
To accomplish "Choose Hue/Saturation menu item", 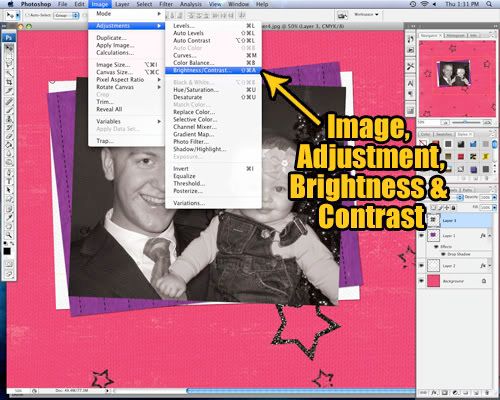I will pyautogui.click(x=213, y=90).
